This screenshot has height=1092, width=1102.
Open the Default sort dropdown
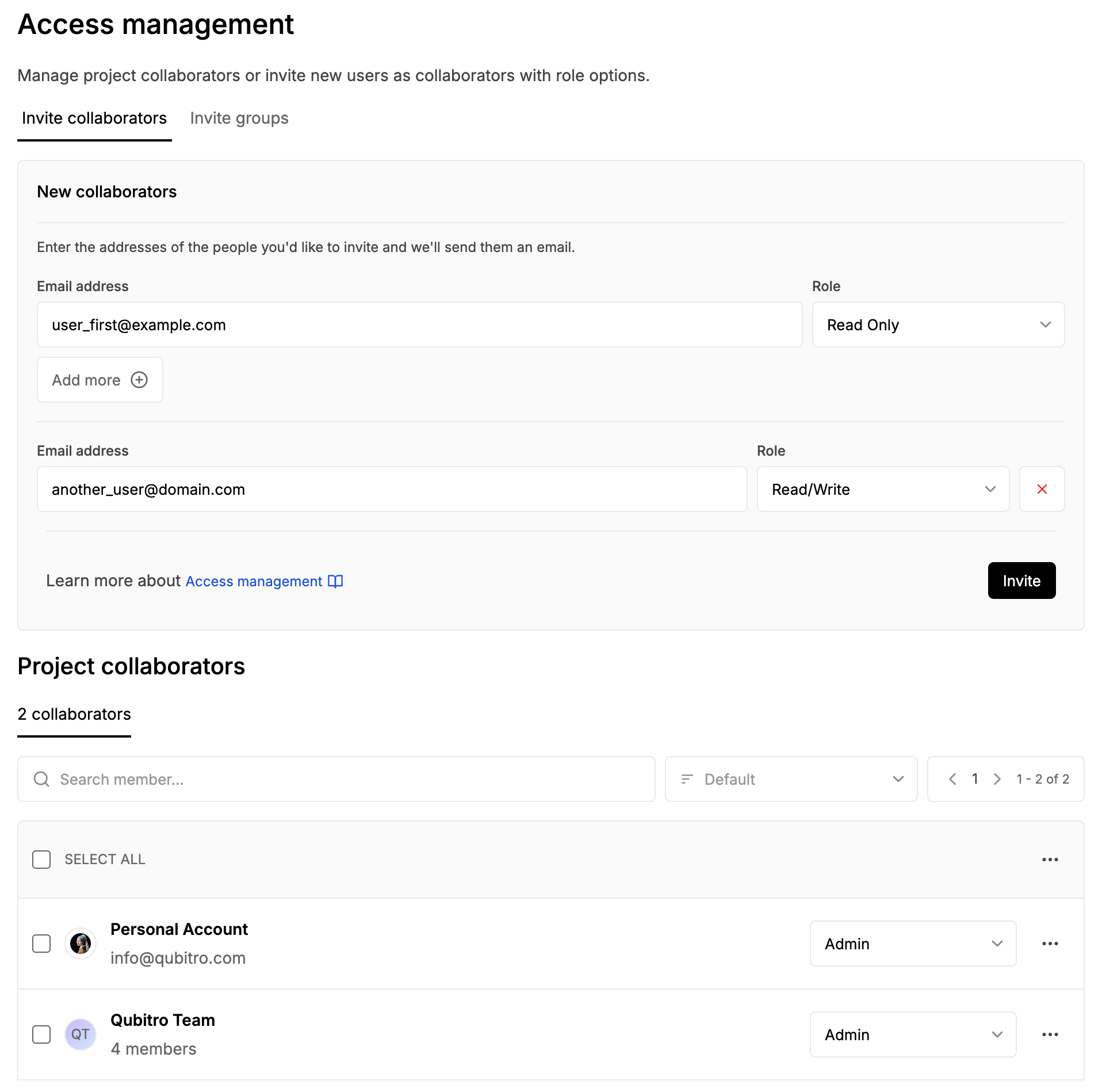tap(790, 779)
